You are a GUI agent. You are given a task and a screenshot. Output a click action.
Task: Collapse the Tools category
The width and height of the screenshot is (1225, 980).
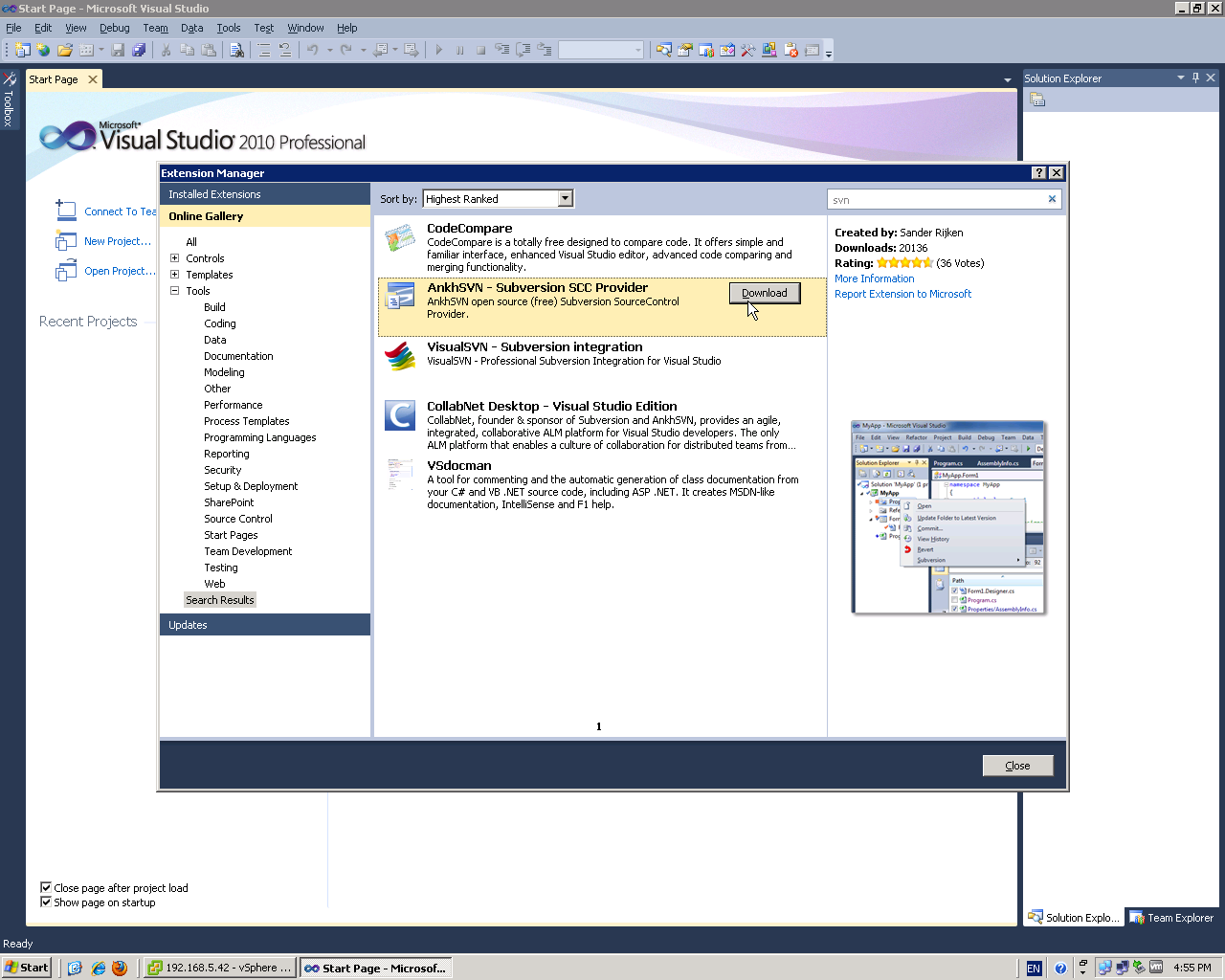coord(174,291)
